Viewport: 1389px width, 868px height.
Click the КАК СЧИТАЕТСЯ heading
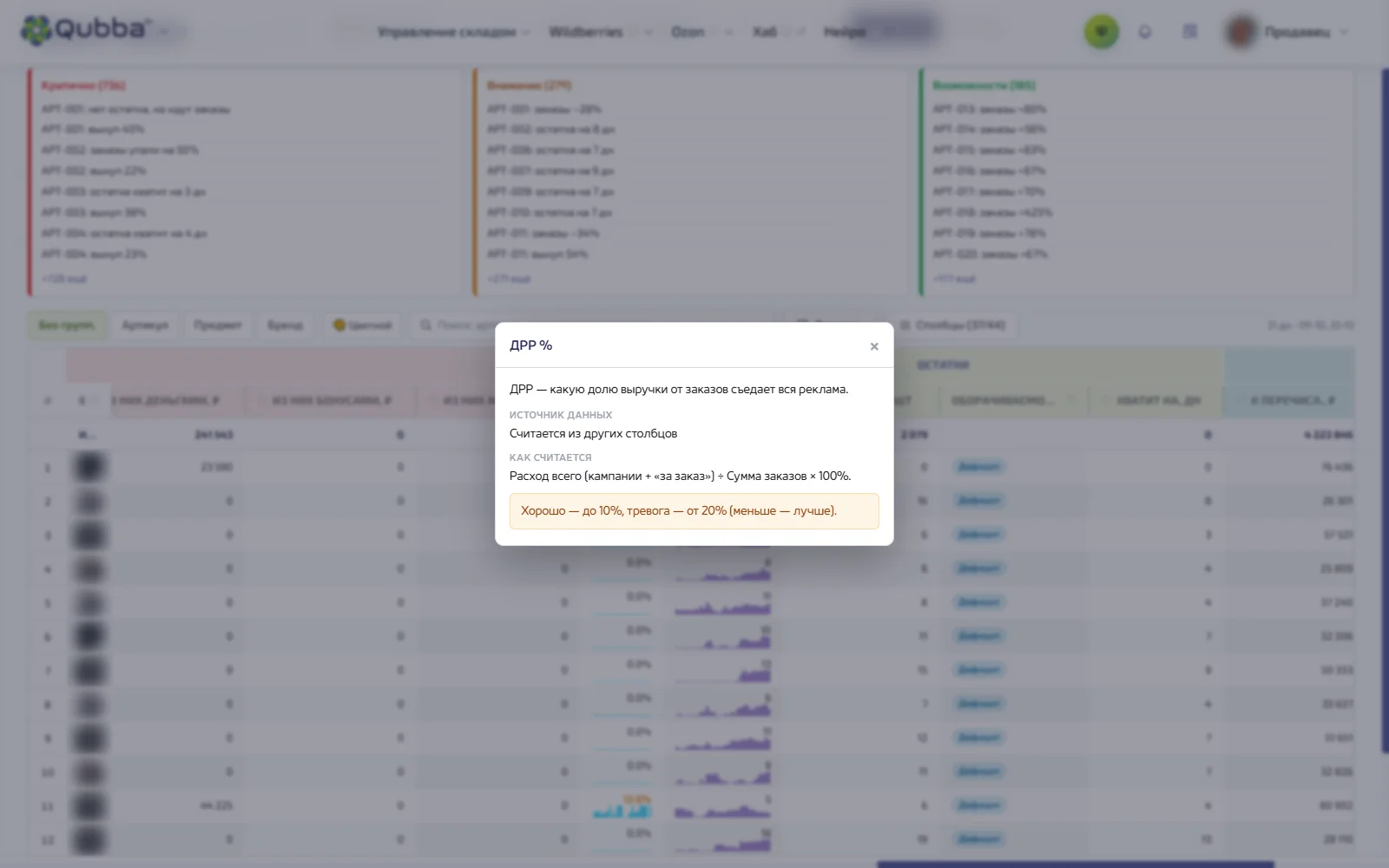(x=550, y=457)
